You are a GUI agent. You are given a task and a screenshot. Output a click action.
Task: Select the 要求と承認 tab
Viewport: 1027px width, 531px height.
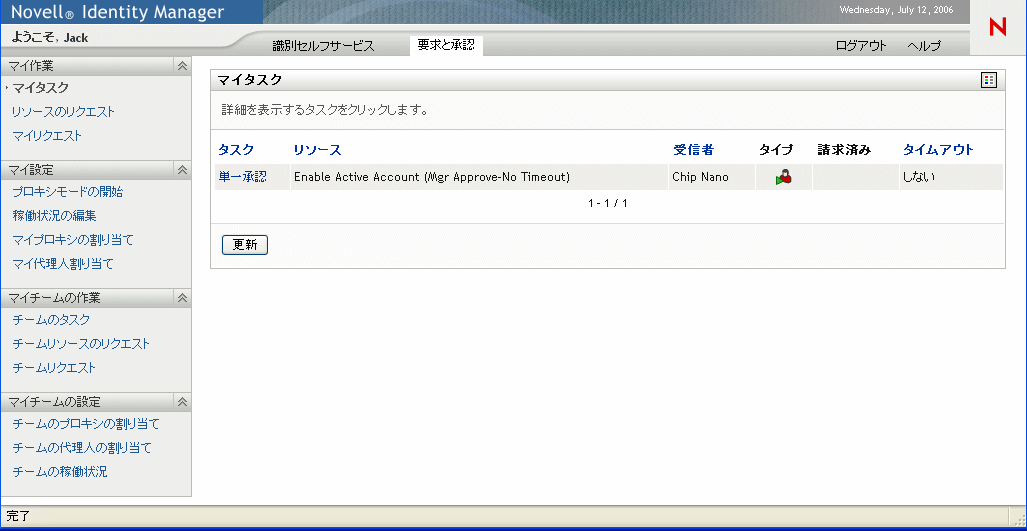coord(446,45)
